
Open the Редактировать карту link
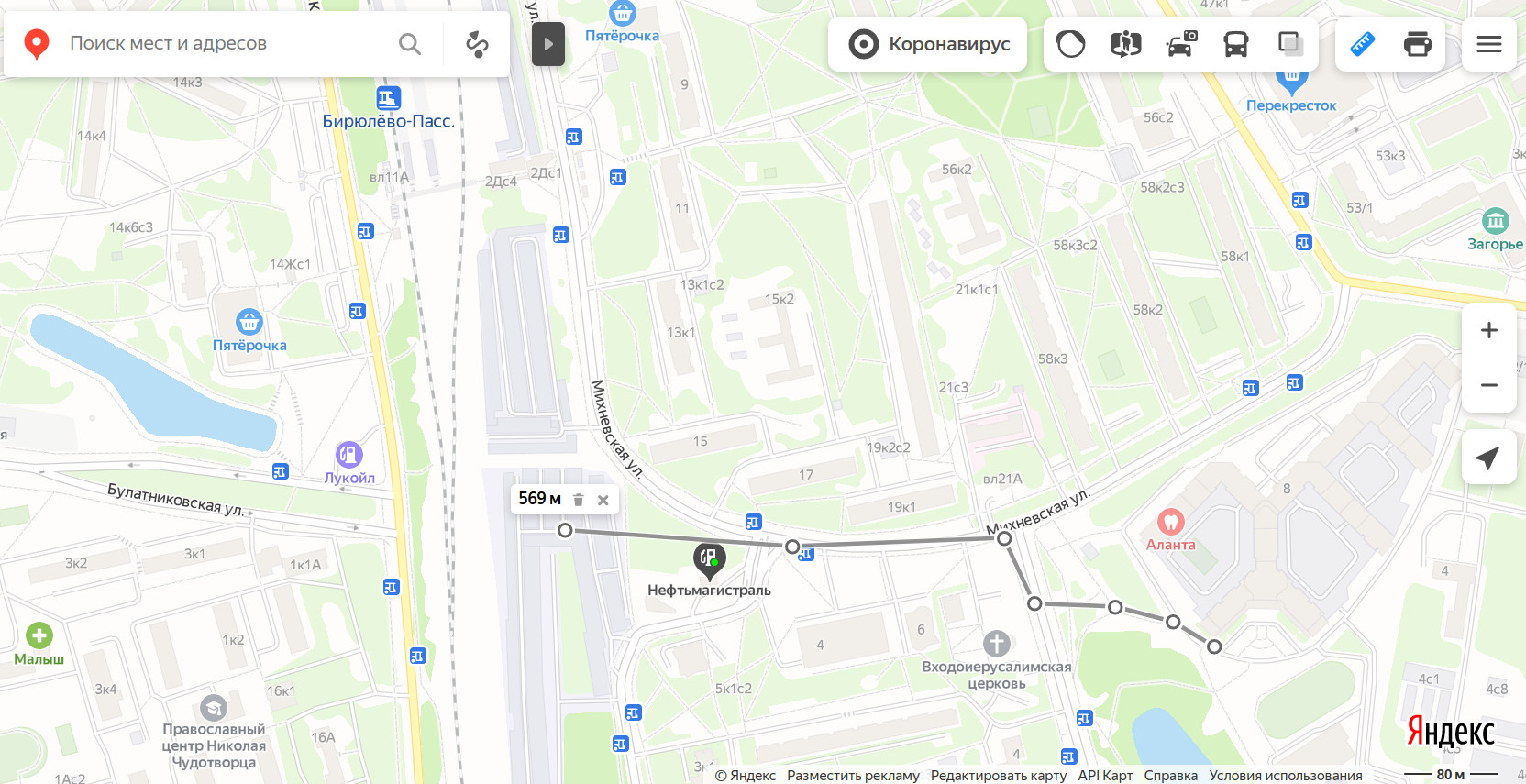click(x=999, y=776)
